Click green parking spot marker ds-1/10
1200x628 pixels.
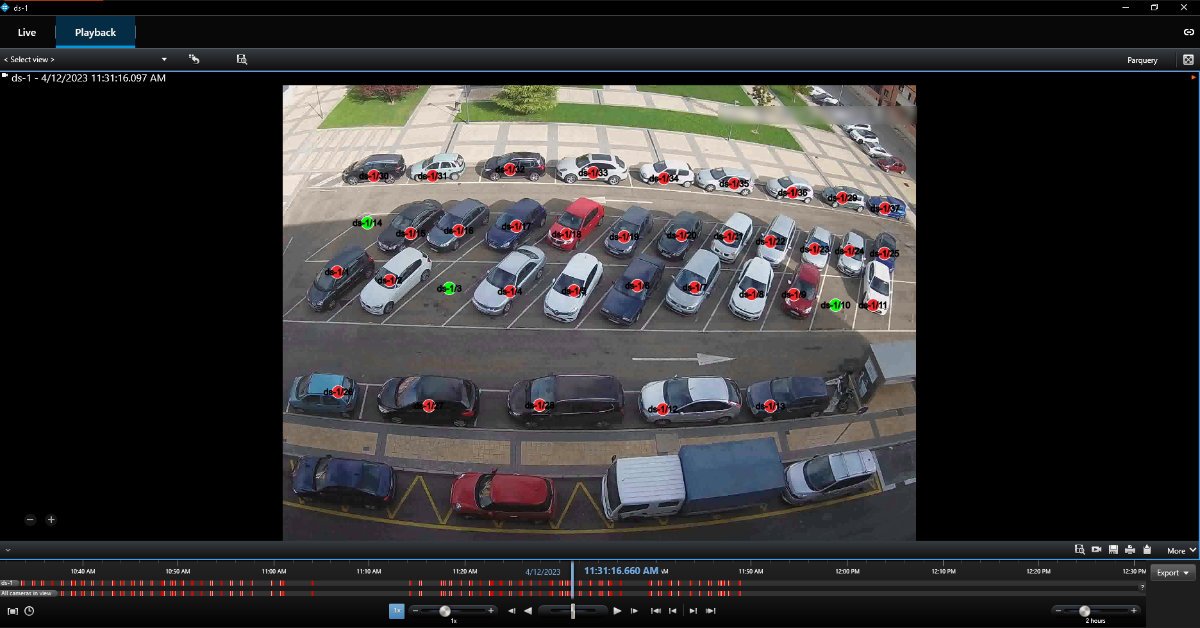836,305
